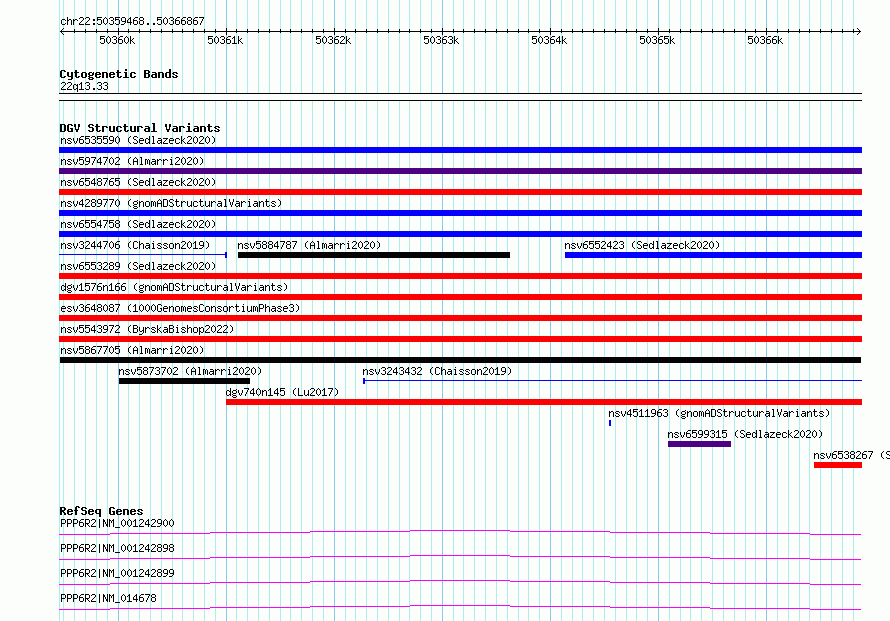This screenshot has width=890, height=621.
Task: Select the 22q13.33 band label
Action: pos(84,86)
